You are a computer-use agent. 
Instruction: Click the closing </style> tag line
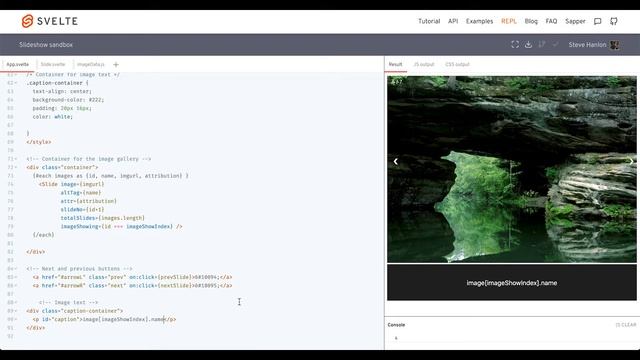pos(39,142)
